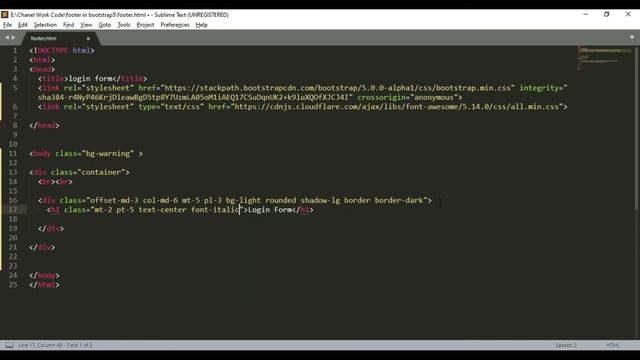Restore down the Sublime Text window
Viewport: 640px width, 360px height.
[607, 14]
